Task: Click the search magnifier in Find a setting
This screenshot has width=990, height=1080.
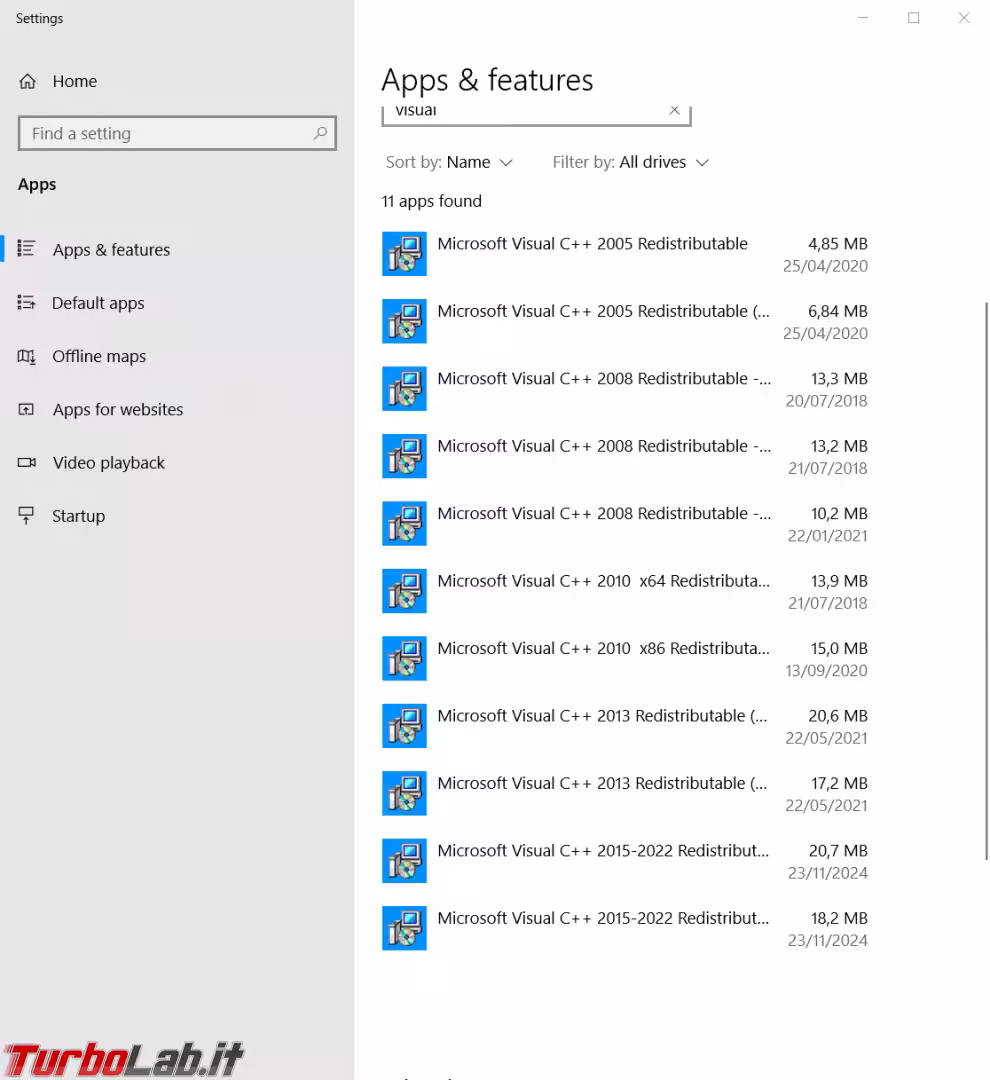Action: [320, 133]
